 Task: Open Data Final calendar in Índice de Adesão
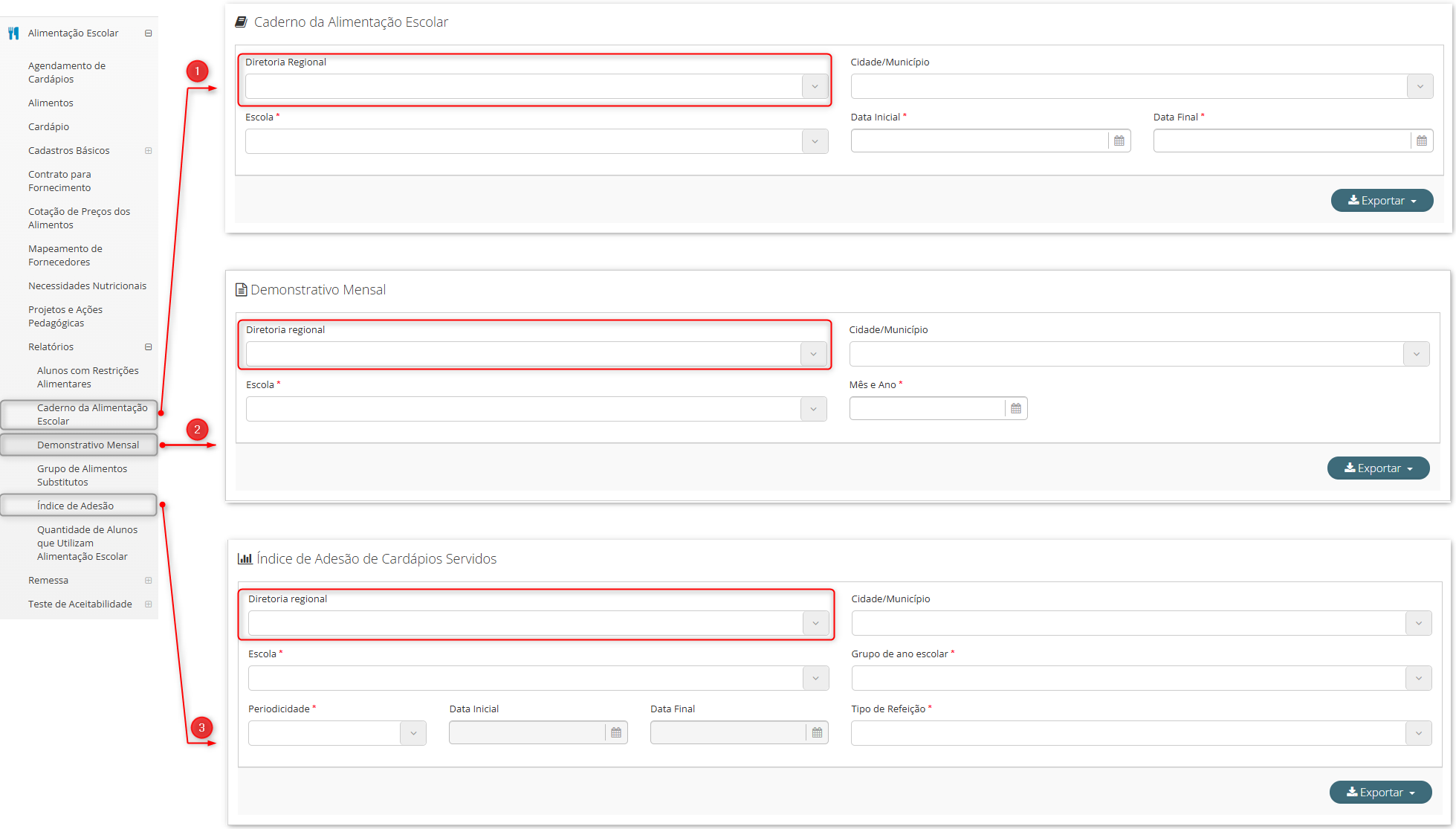click(x=817, y=732)
